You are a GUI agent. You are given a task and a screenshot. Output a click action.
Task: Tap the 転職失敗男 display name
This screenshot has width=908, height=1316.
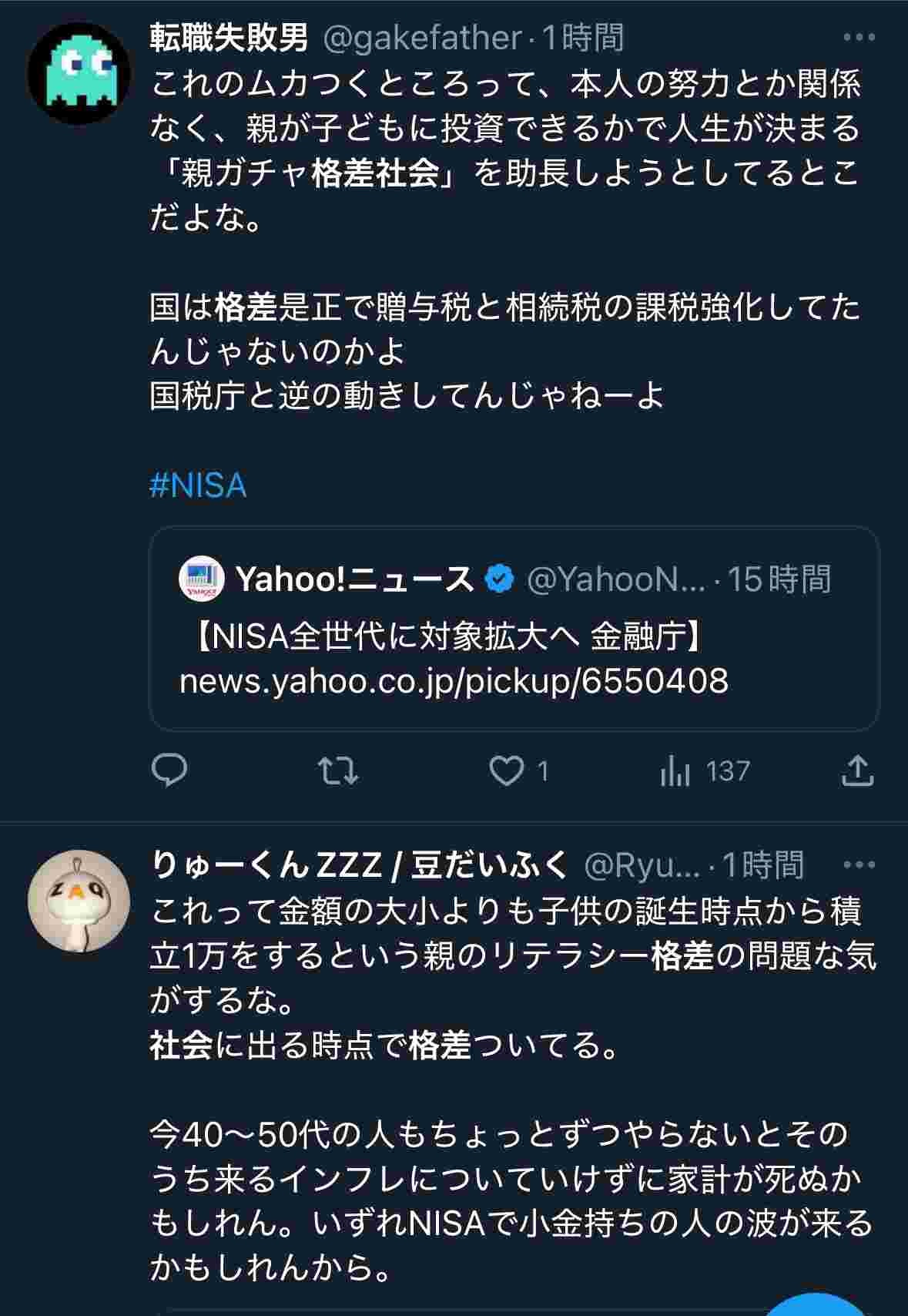click(230, 37)
